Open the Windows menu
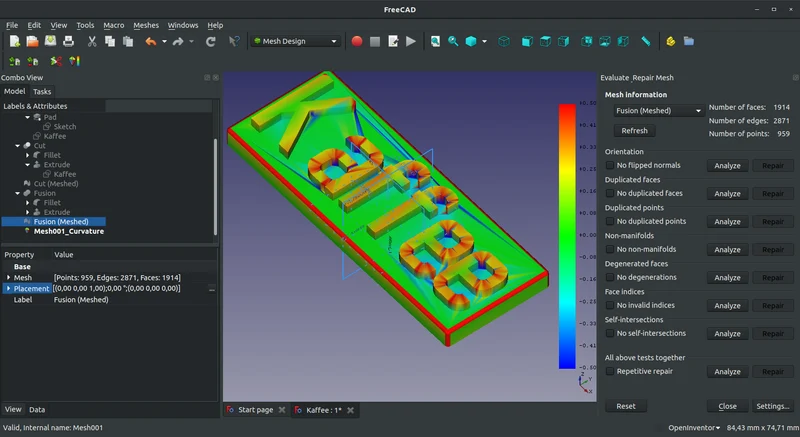 (183, 25)
